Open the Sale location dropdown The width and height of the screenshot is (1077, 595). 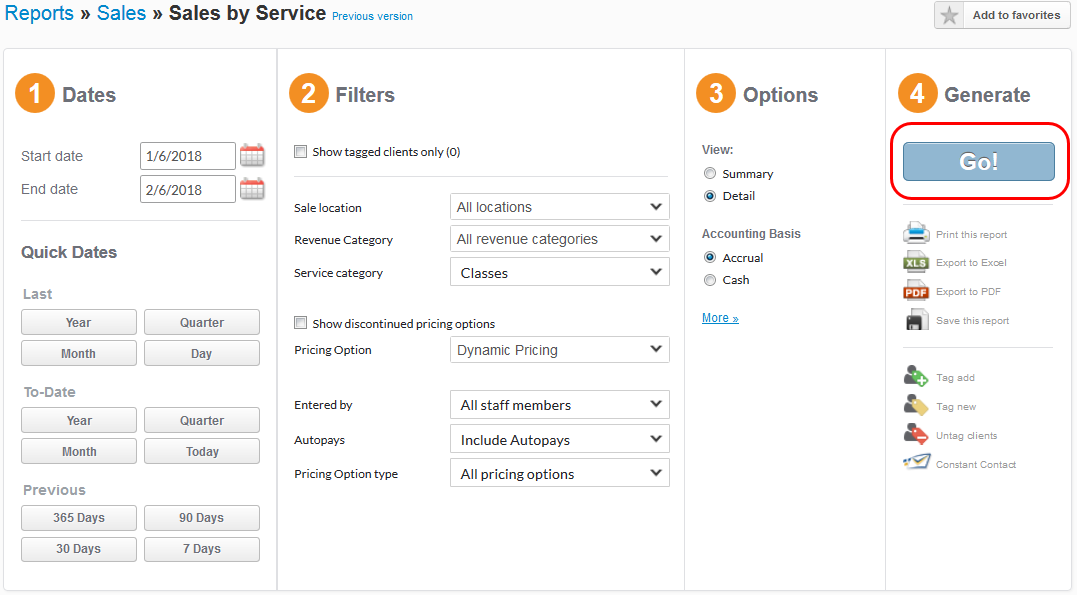pos(559,206)
